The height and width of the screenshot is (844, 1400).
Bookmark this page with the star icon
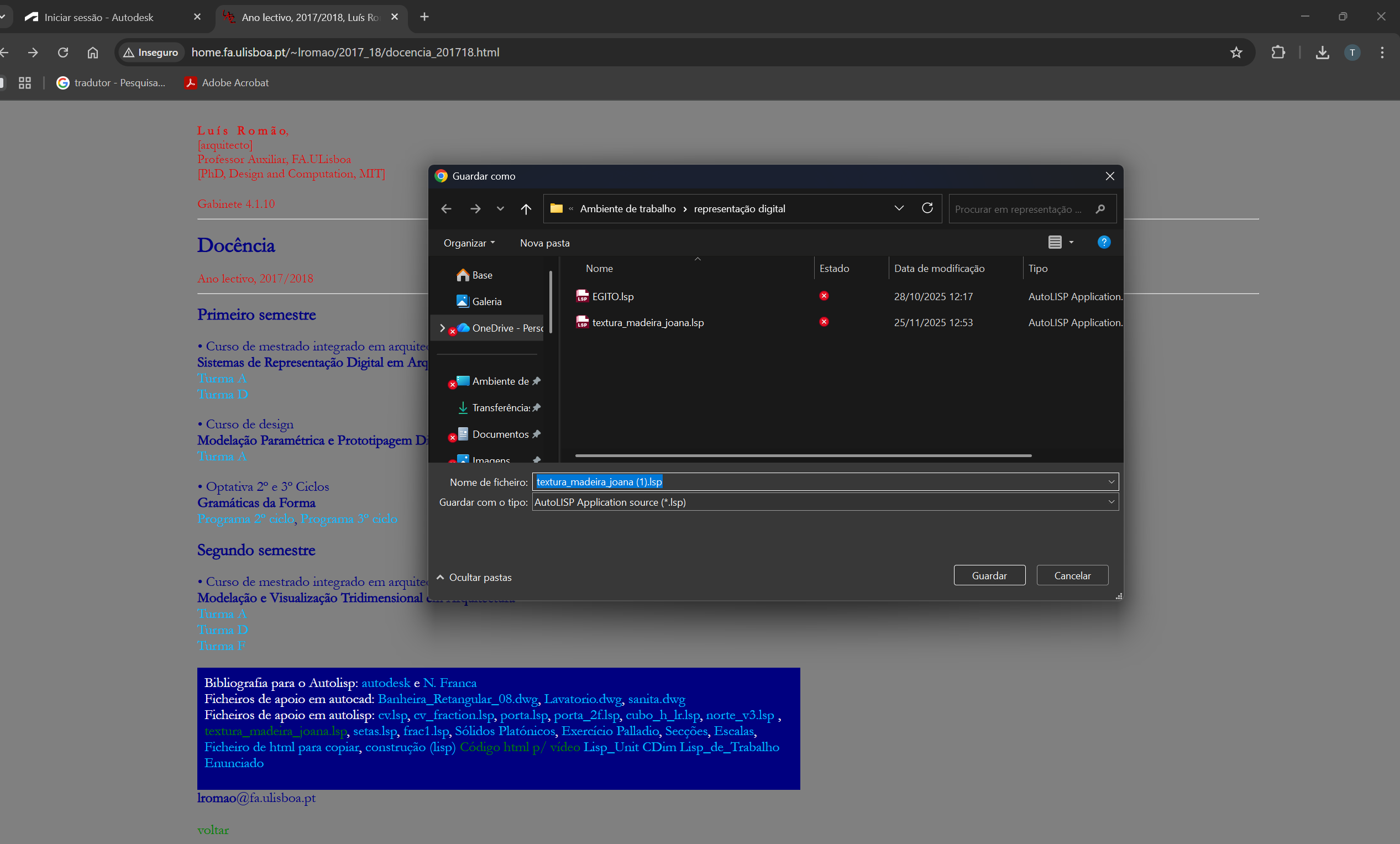point(1236,53)
